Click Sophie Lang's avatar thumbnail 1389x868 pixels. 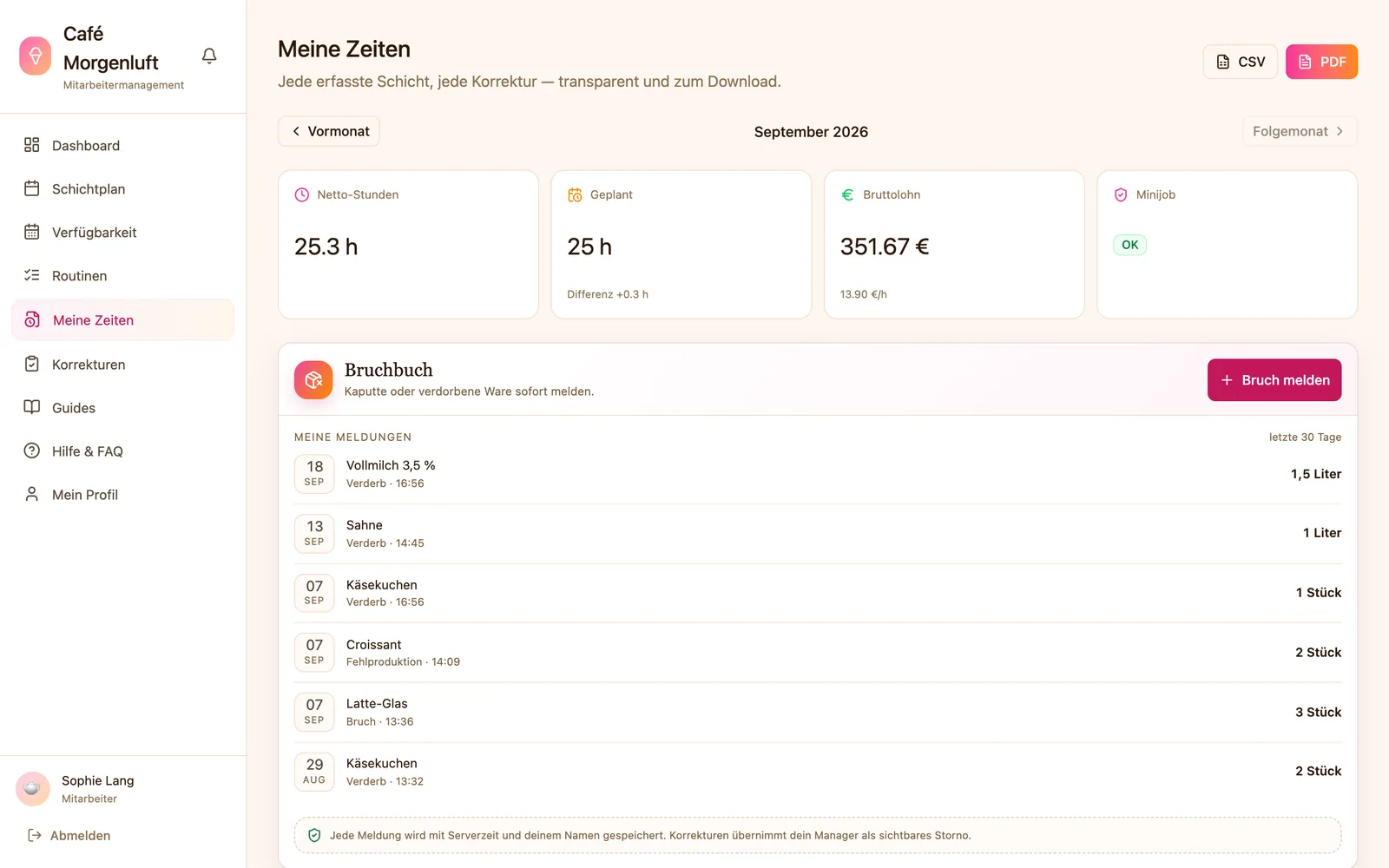pos(33,789)
